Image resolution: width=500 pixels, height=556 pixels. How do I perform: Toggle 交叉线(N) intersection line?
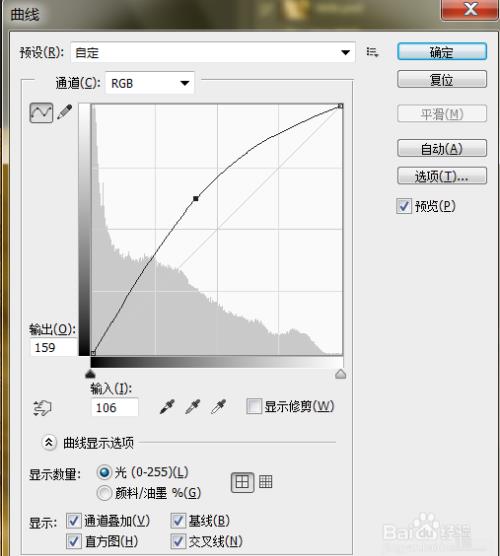[178, 541]
